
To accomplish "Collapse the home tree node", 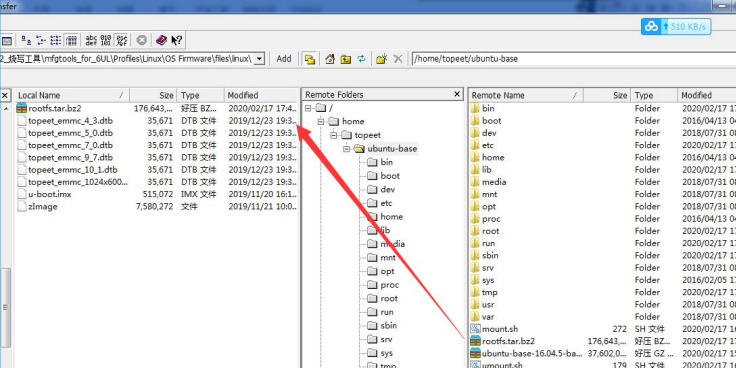I will pyautogui.click(x=321, y=122).
